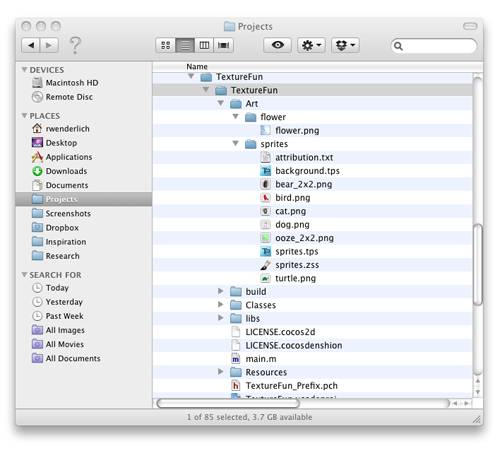The image size is (500, 451).
Task: Expand the Resources folder
Action: click(220, 371)
